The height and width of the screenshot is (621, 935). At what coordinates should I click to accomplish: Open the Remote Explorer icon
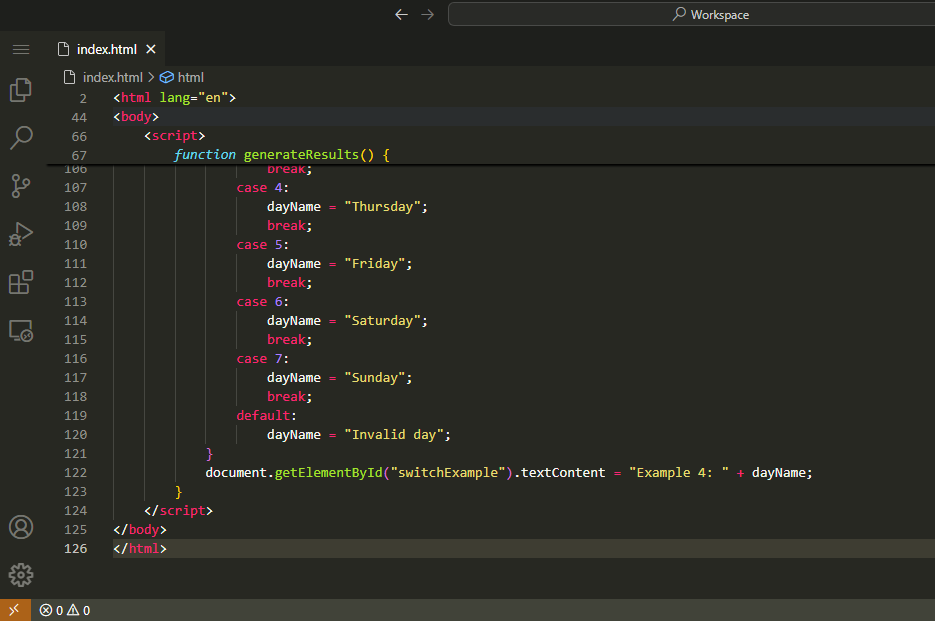tap(21, 330)
